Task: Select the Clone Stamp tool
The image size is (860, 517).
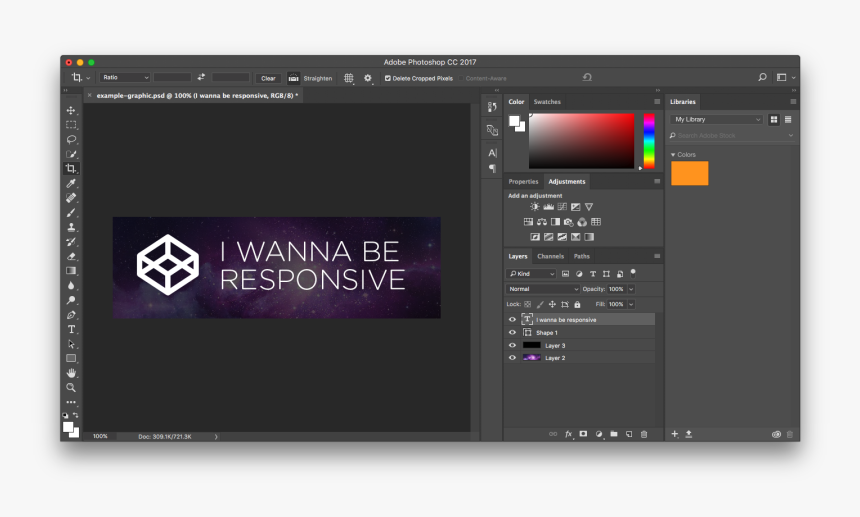Action: click(71, 227)
